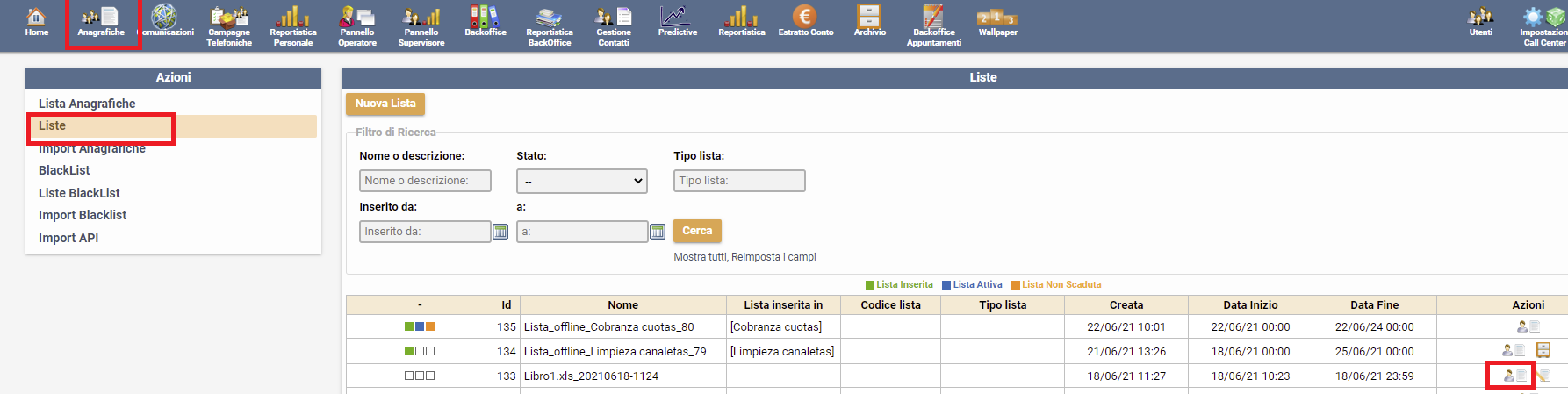This screenshot has width=1568, height=394.
Task: Select Import Blacklist in Azioni menu
Action: coord(83,215)
